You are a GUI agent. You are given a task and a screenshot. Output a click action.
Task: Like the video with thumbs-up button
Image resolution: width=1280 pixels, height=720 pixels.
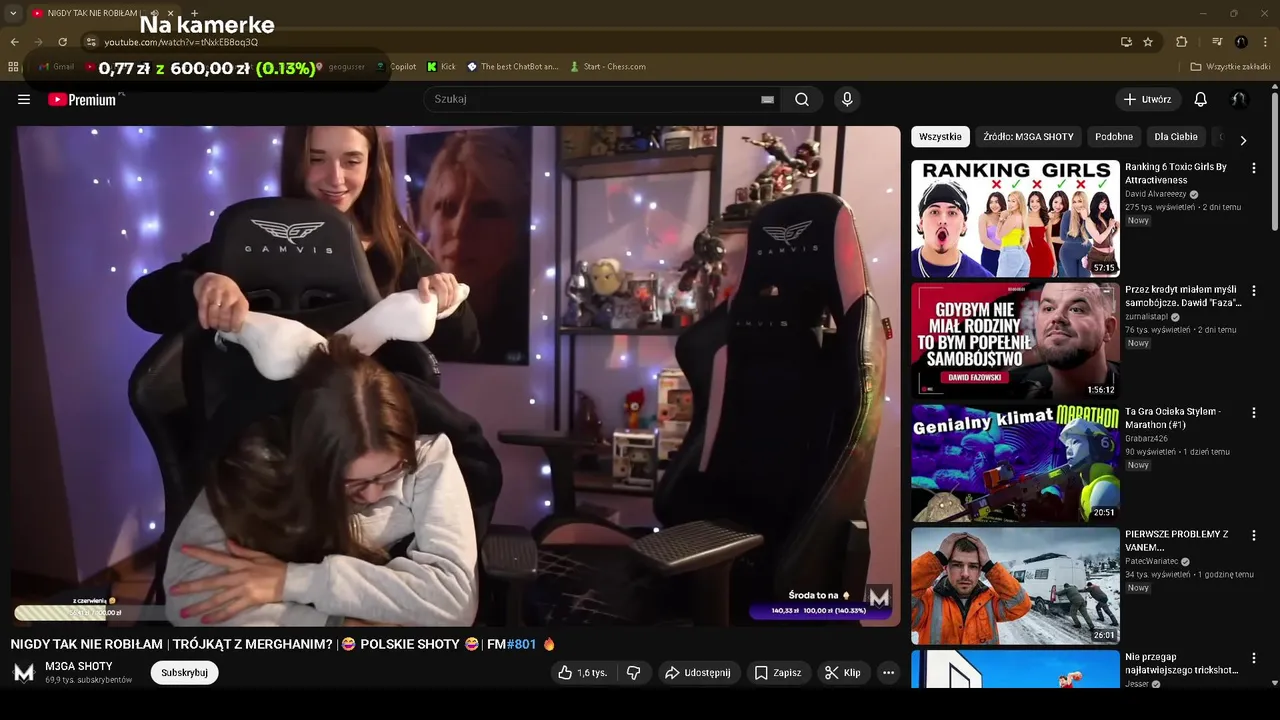coord(582,673)
